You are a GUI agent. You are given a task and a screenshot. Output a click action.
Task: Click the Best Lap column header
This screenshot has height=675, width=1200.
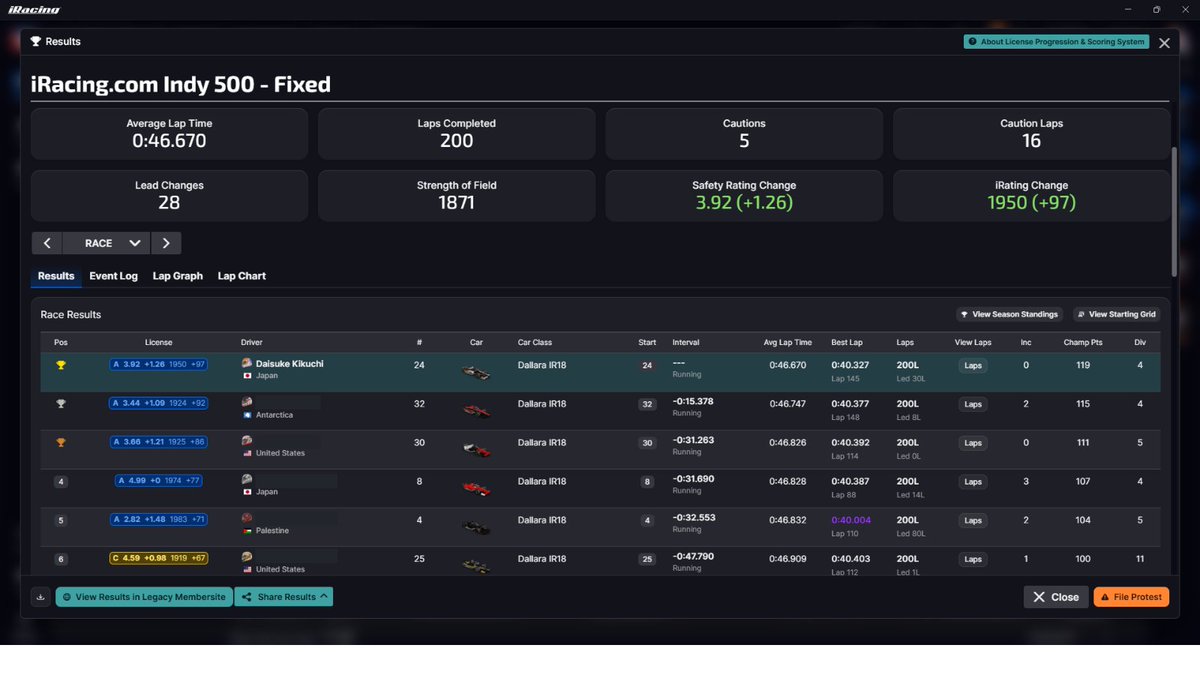click(x=845, y=342)
